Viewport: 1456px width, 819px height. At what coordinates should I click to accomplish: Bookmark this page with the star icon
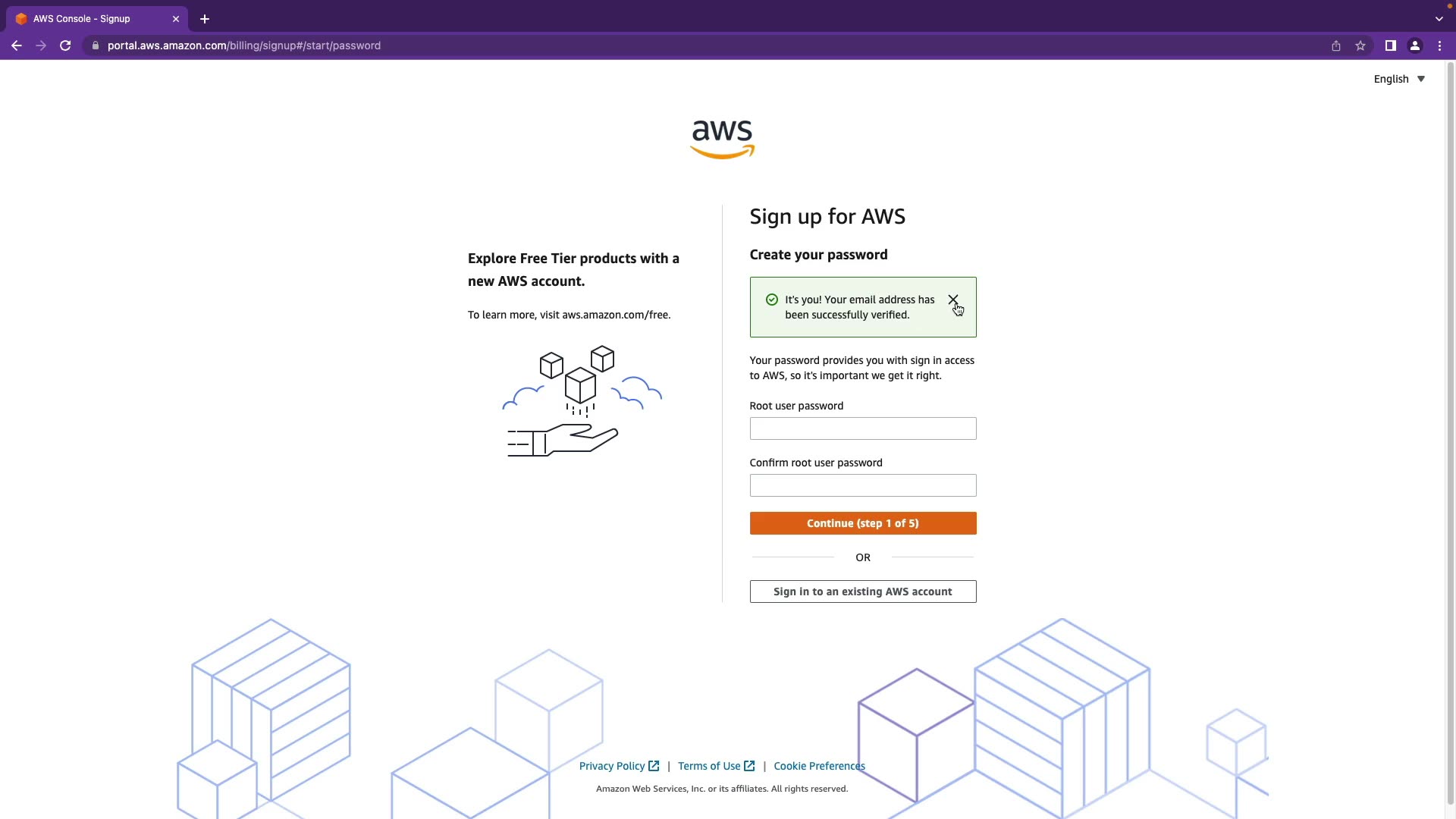tap(1360, 45)
